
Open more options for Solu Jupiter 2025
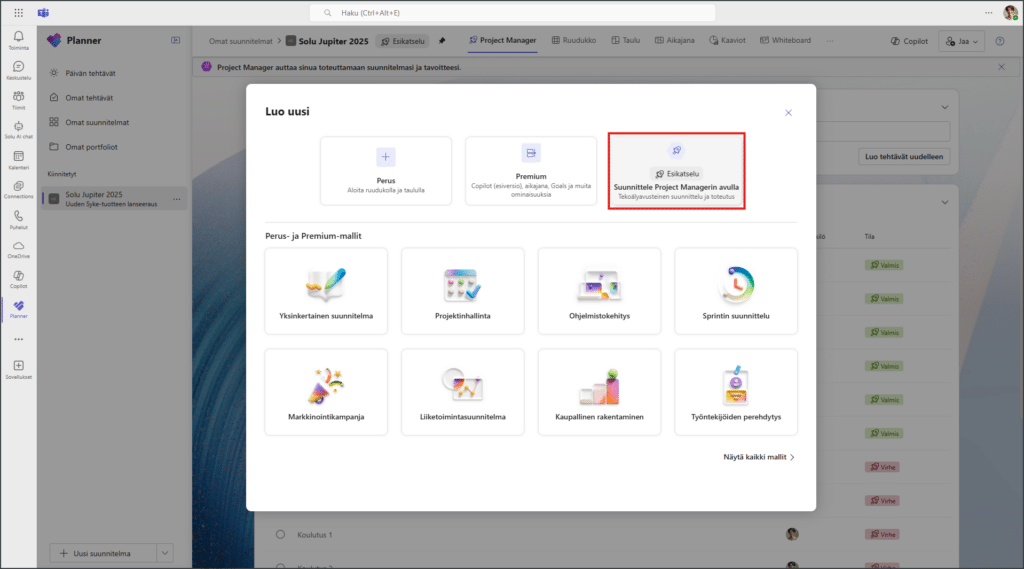(177, 199)
